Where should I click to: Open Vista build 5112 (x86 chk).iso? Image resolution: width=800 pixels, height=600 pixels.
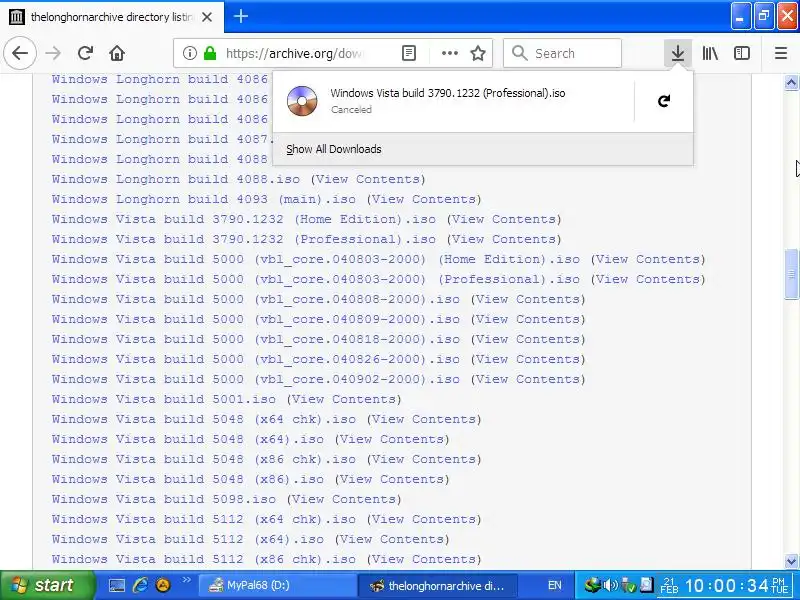[x=204, y=559]
